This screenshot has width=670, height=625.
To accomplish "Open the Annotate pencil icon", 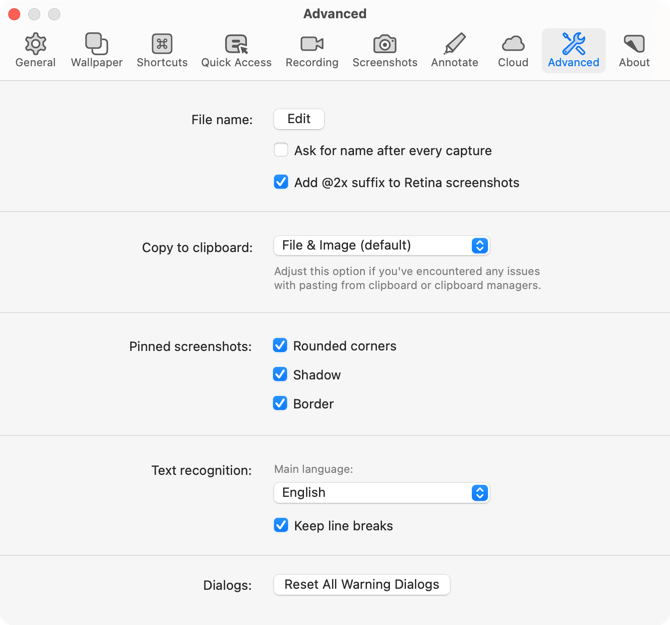I will point(454,44).
